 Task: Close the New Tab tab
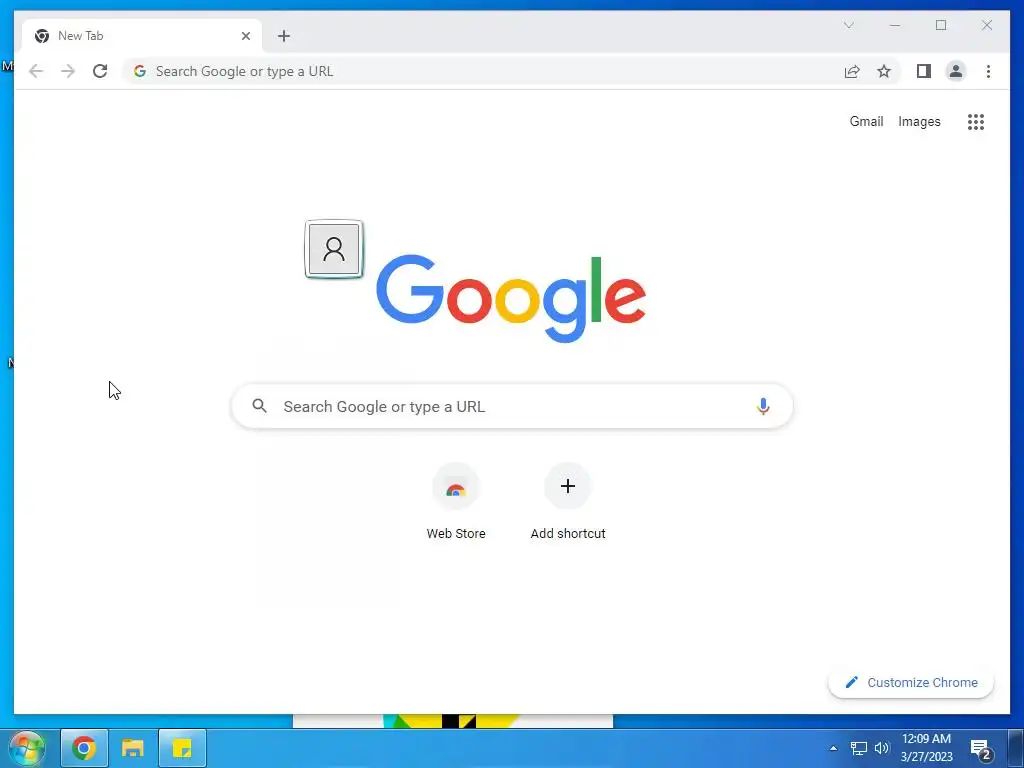(x=246, y=36)
